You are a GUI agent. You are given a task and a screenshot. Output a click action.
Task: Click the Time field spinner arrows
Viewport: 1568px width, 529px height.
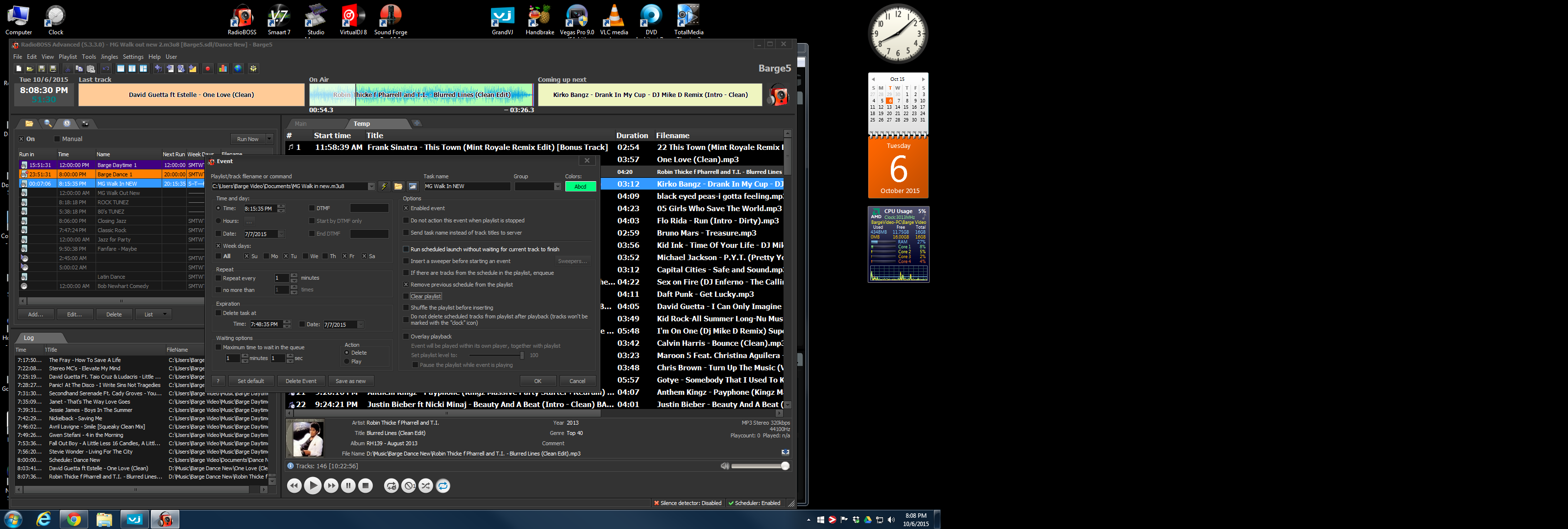[x=281, y=208]
